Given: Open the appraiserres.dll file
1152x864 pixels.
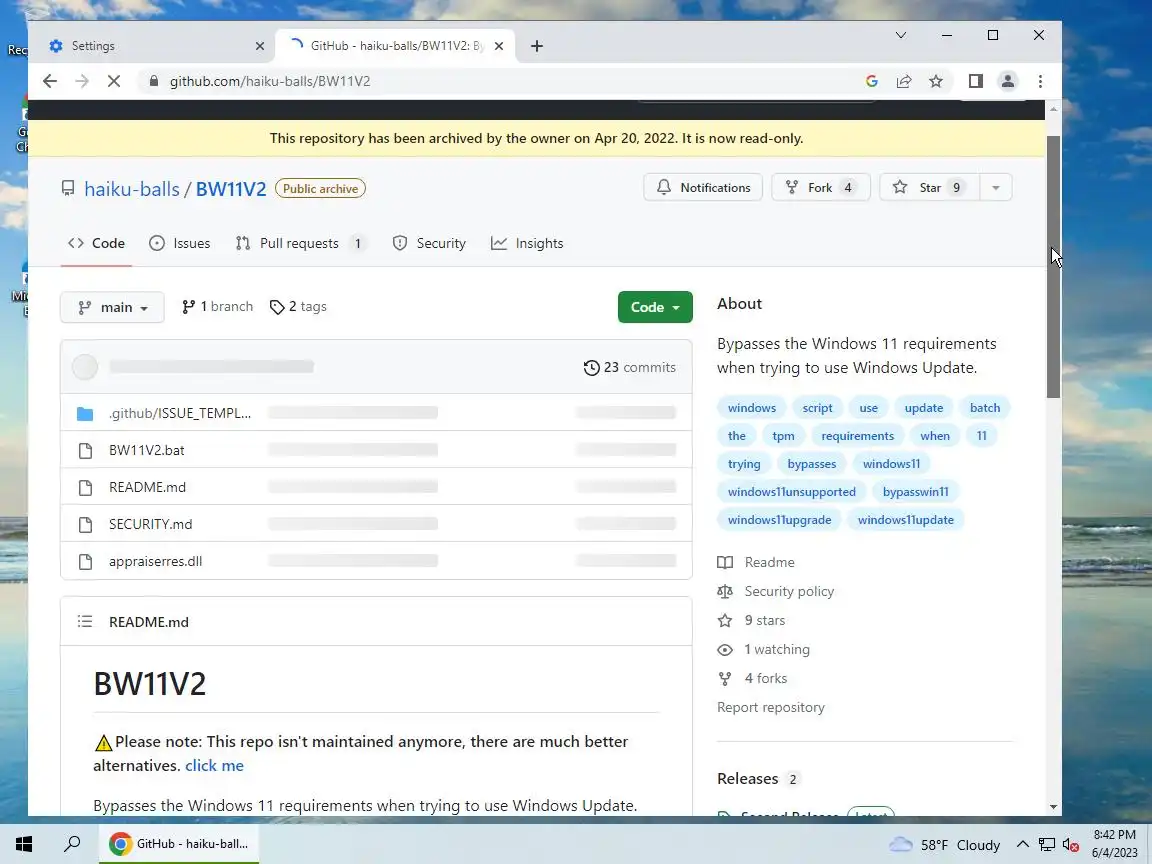Looking at the screenshot, I should pyautogui.click(x=156, y=561).
